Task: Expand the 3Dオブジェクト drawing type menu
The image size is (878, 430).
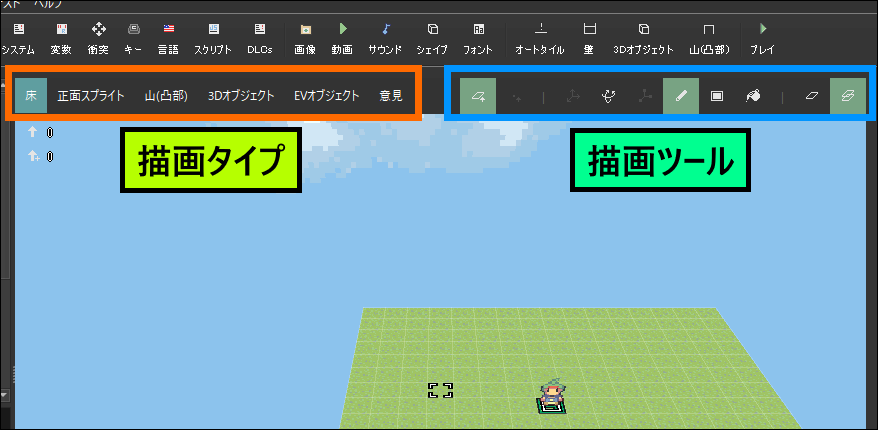Action: [241, 96]
